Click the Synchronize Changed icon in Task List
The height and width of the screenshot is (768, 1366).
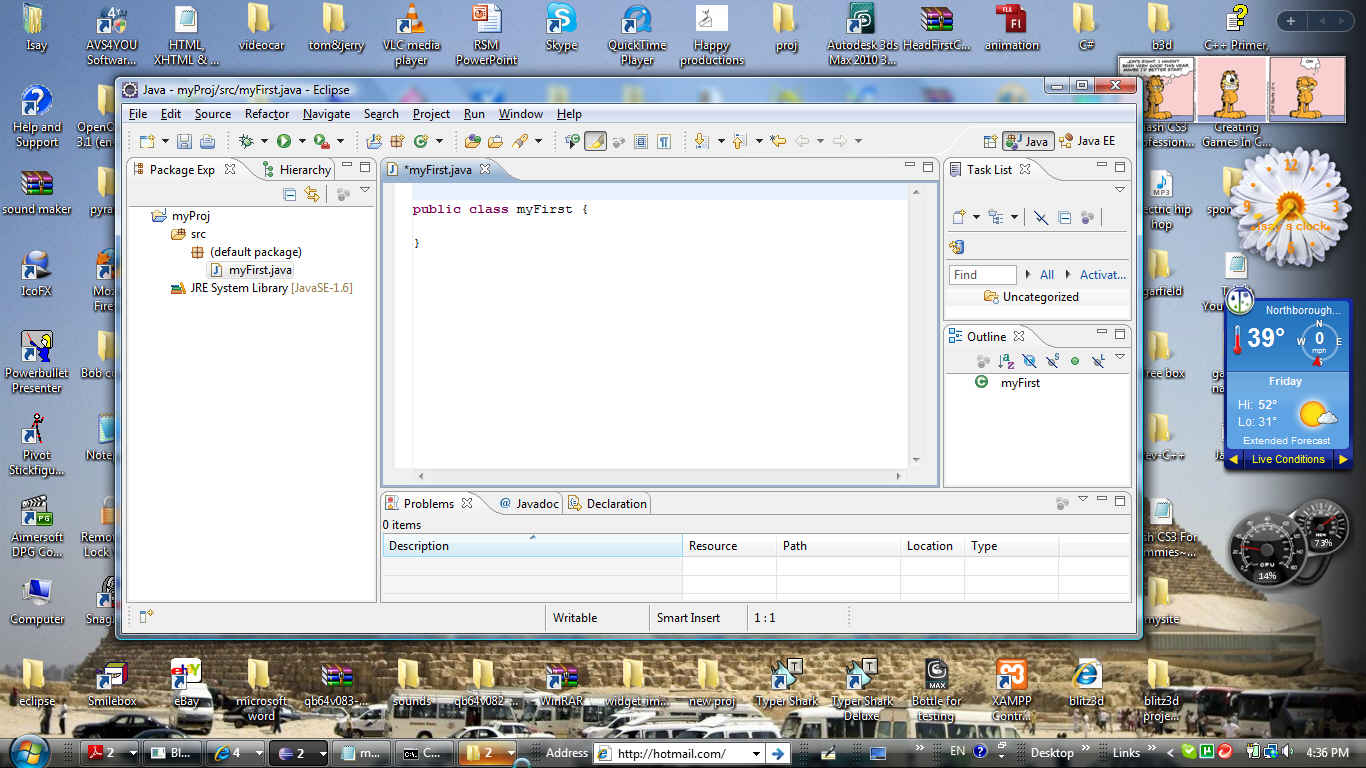956,247
